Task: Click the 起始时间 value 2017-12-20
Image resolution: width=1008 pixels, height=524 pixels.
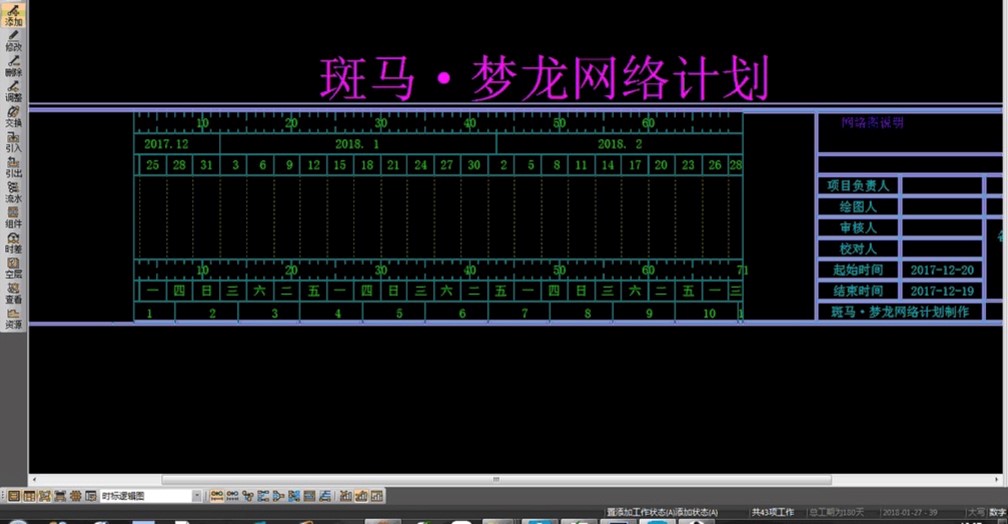Action: pos(942,270)
